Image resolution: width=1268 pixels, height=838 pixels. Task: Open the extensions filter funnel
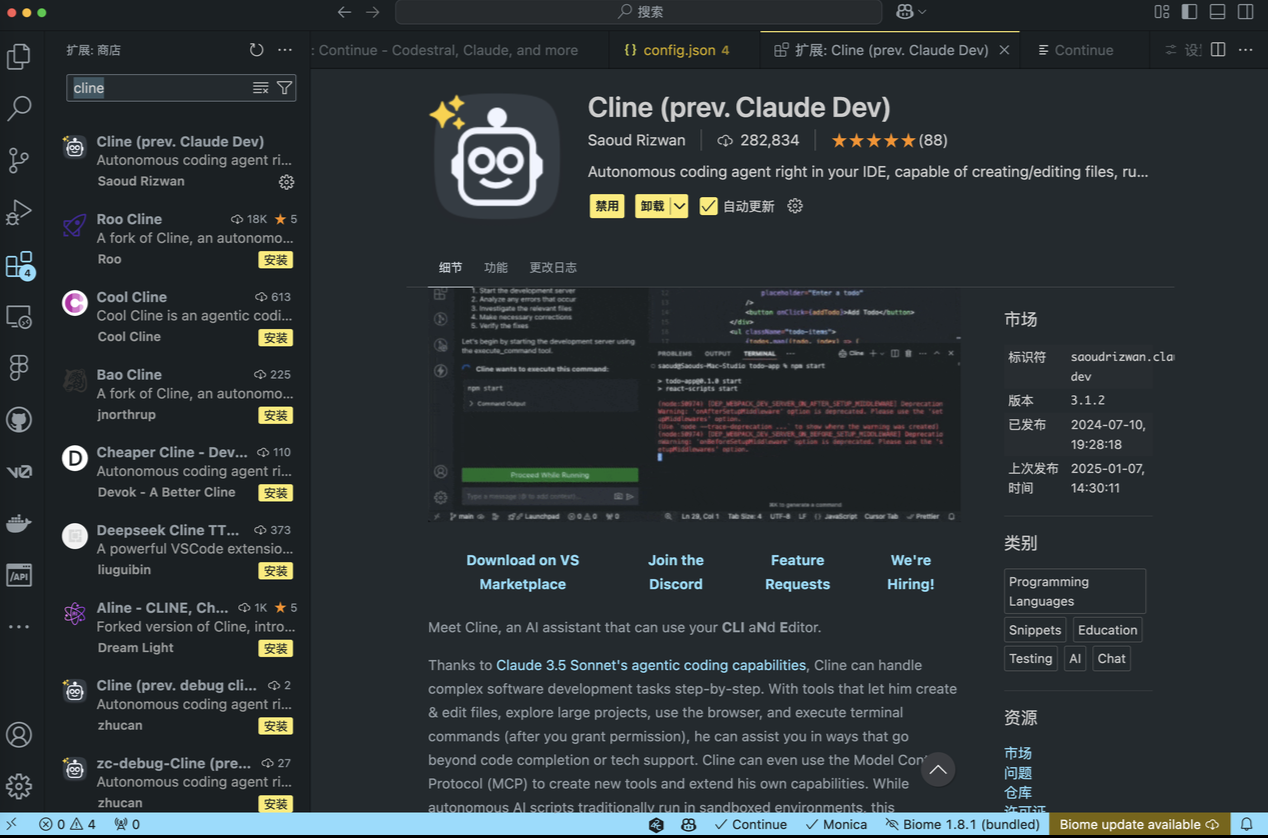[284, 88]
